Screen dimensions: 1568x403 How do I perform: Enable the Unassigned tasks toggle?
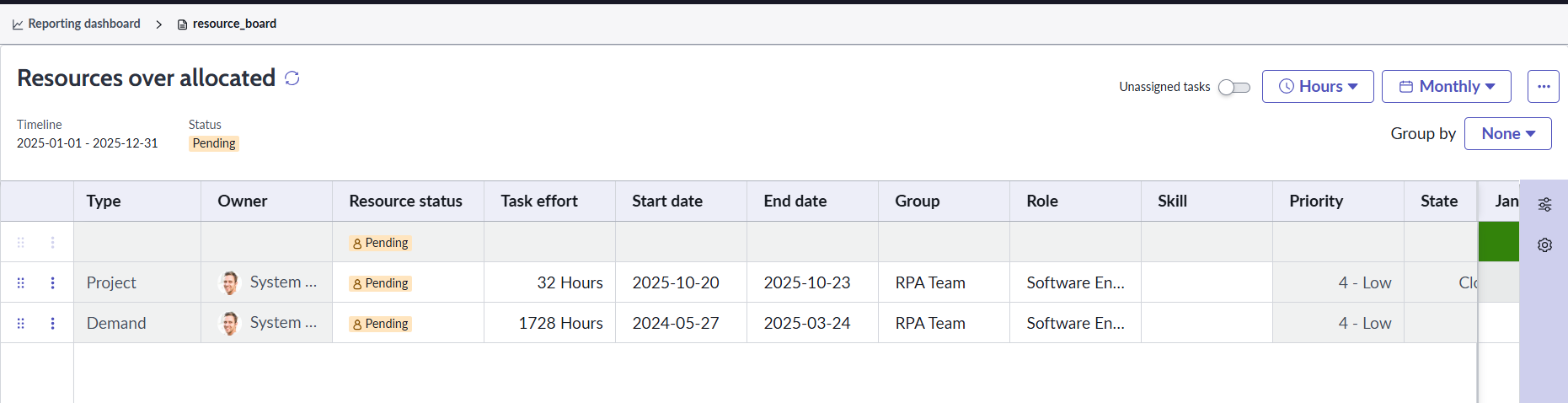coord(1234,87)
